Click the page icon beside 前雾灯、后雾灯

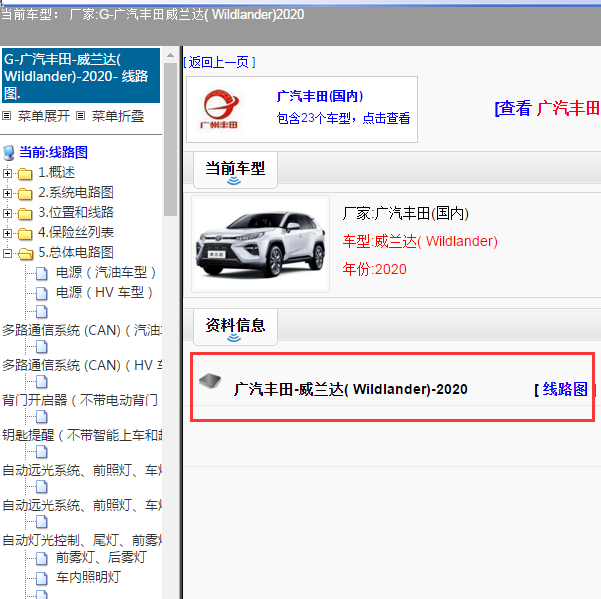(x=42, y=558)
